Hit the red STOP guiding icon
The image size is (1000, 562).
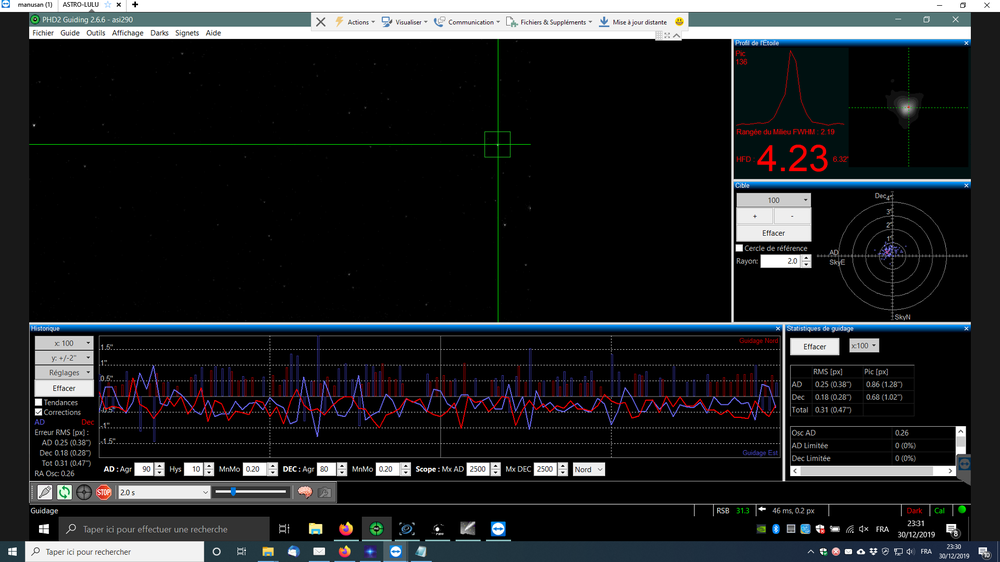click(x=103, y=492)
